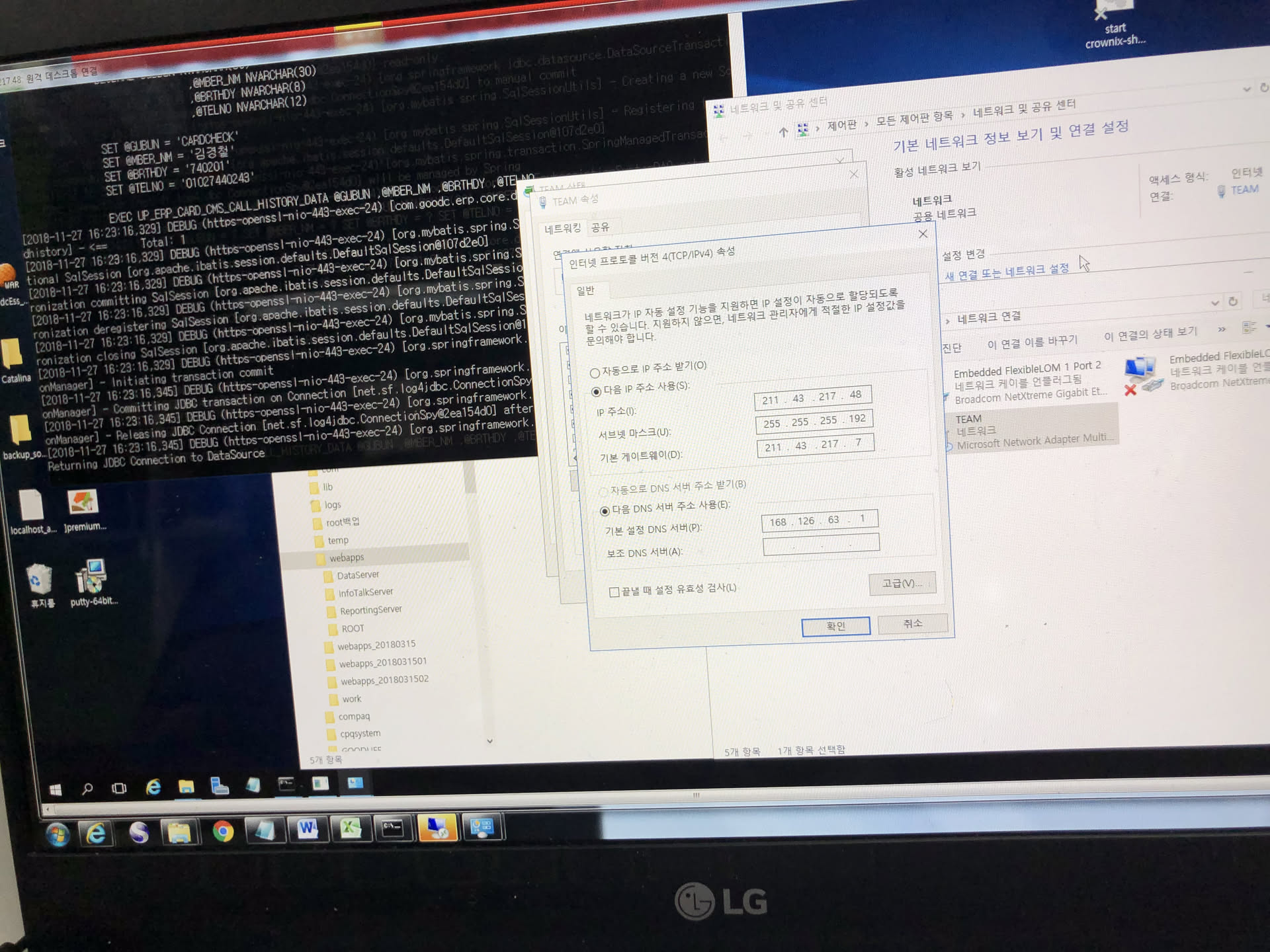The width and height of the screenshot is (1270, 952).
Task: Click search magnifier in remote taskbar
Action: coord(87,789)
